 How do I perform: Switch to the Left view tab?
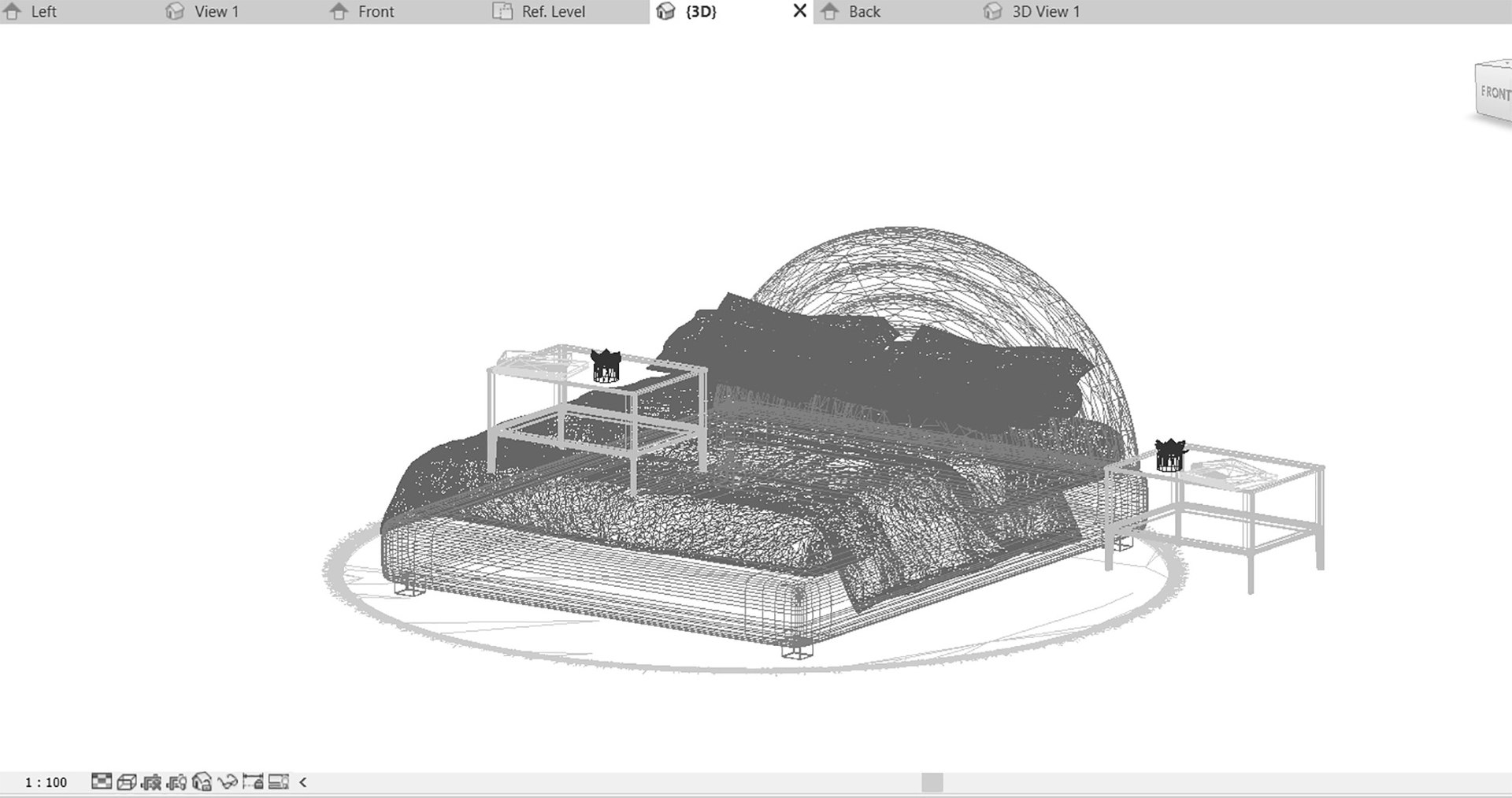30,12
